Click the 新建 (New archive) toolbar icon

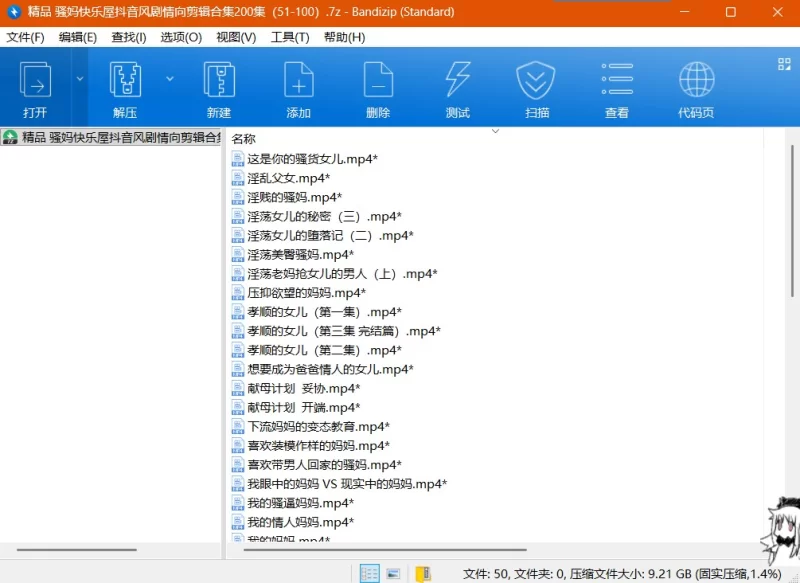pos(219,88)
